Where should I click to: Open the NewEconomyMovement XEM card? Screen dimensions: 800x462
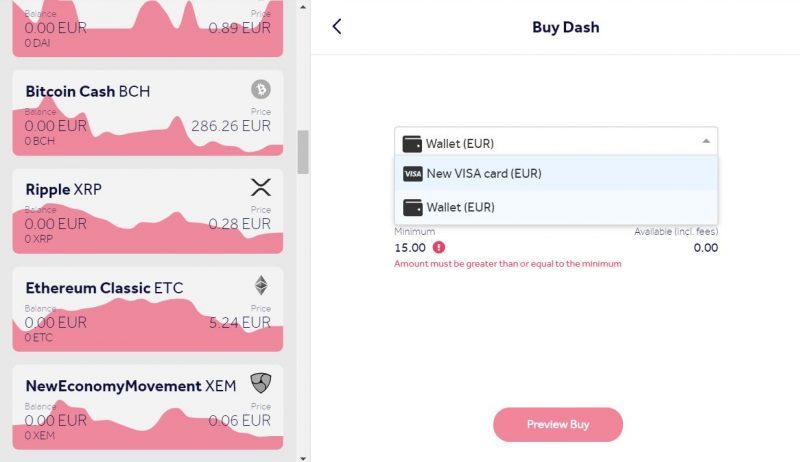(147, 407)
